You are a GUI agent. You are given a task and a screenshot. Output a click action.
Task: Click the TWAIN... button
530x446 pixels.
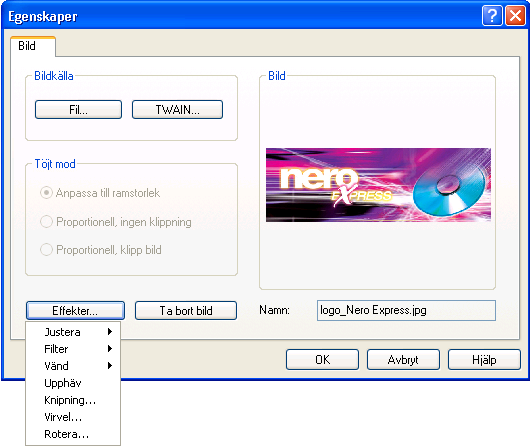[x=177, y=110]
